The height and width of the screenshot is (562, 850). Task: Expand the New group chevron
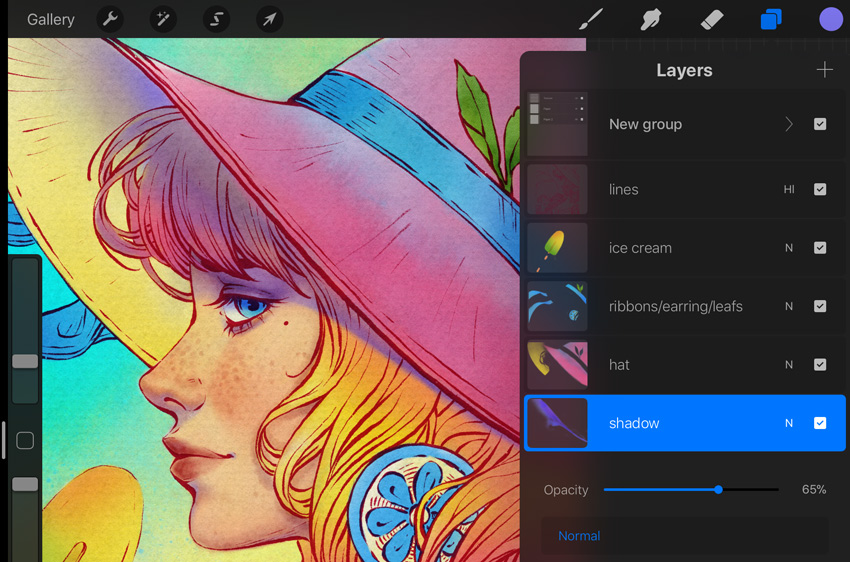(x=789, y=124)
